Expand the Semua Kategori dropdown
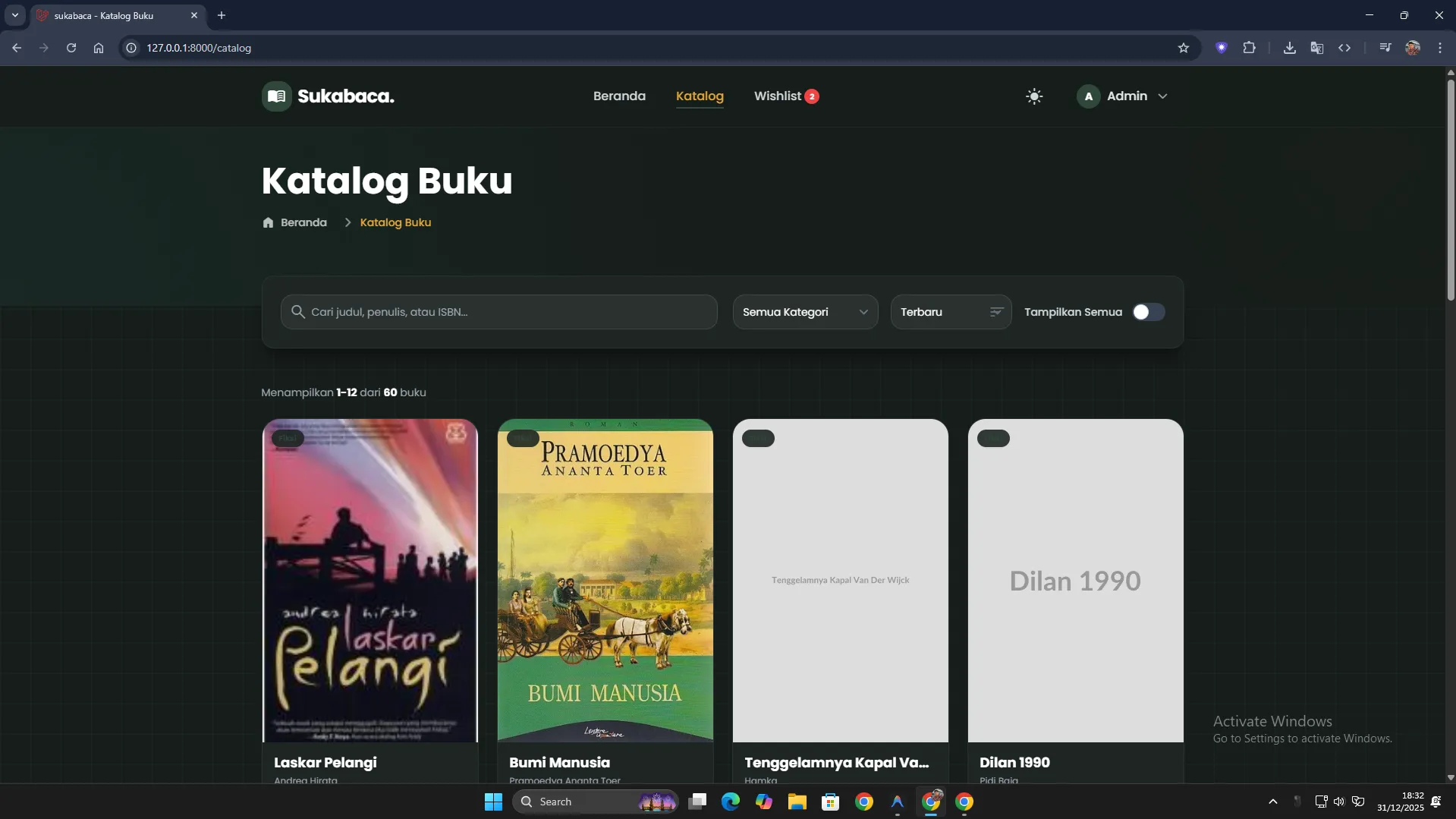 805,312
